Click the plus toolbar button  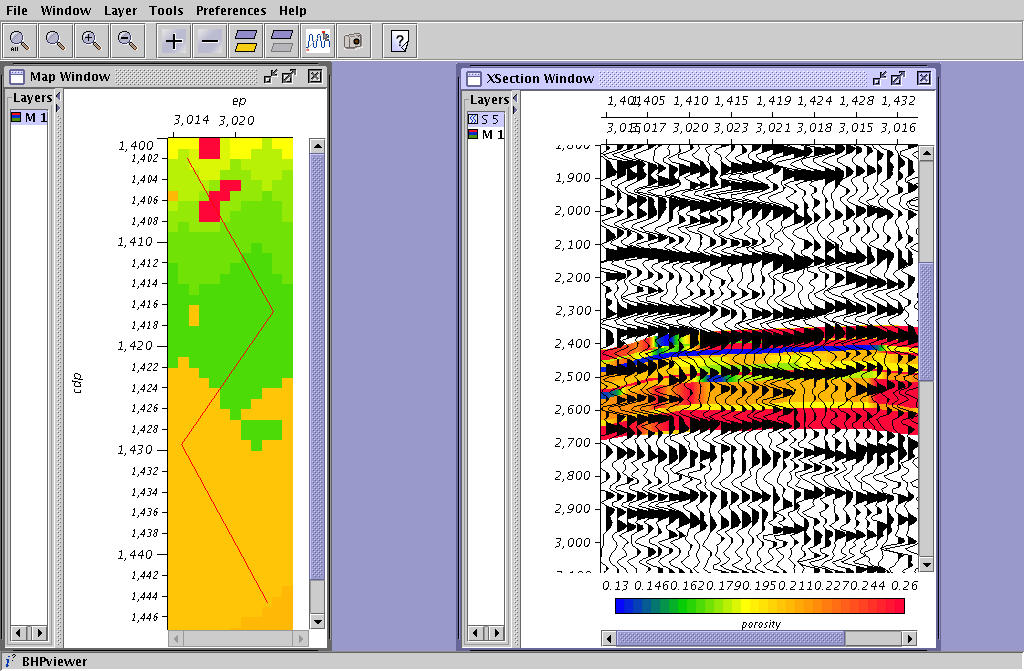coord(174,41)
